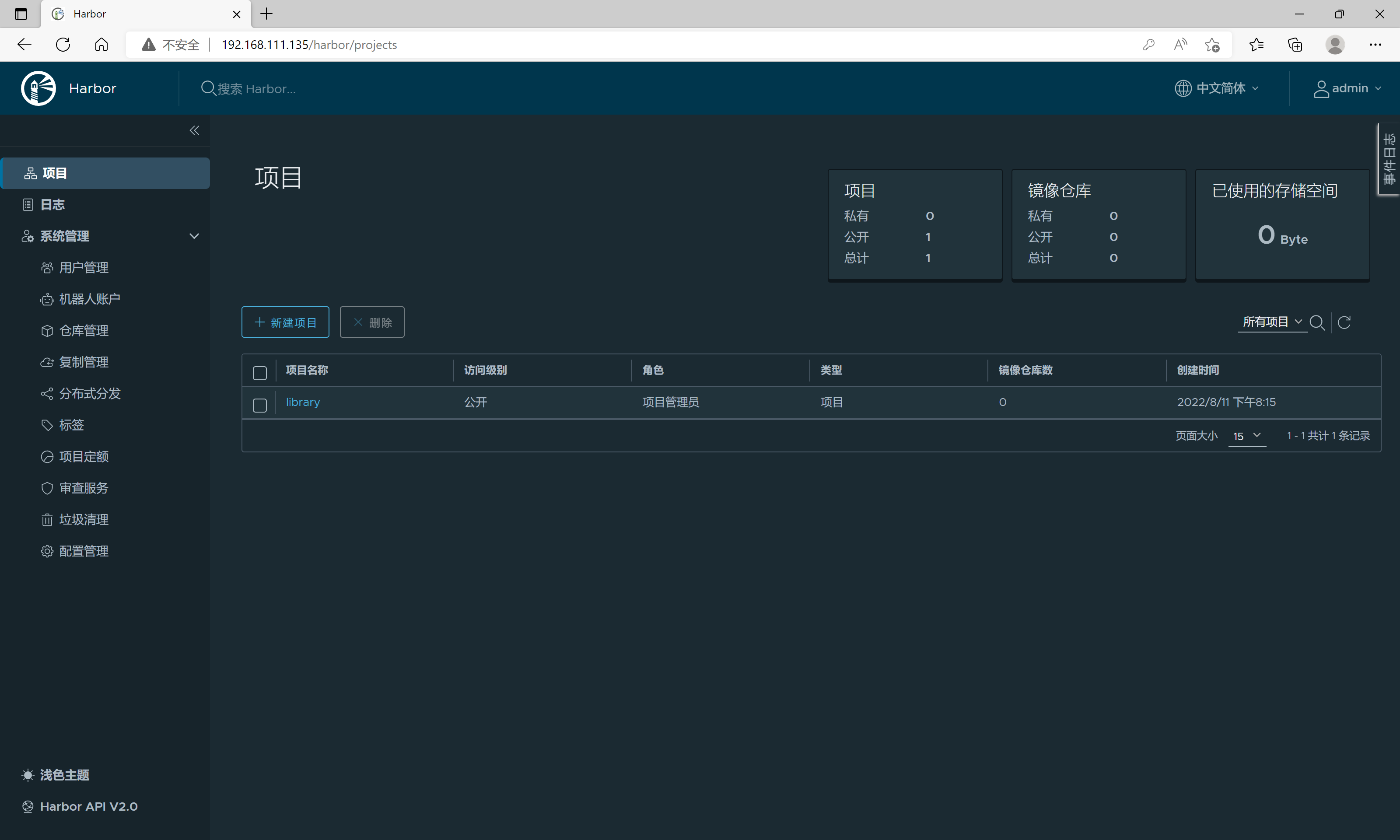The height and width of the screenshot is (840, 1400).
Task: Click the Harbor title text in header
Action: pyautogui.click(x=93, y=88)
